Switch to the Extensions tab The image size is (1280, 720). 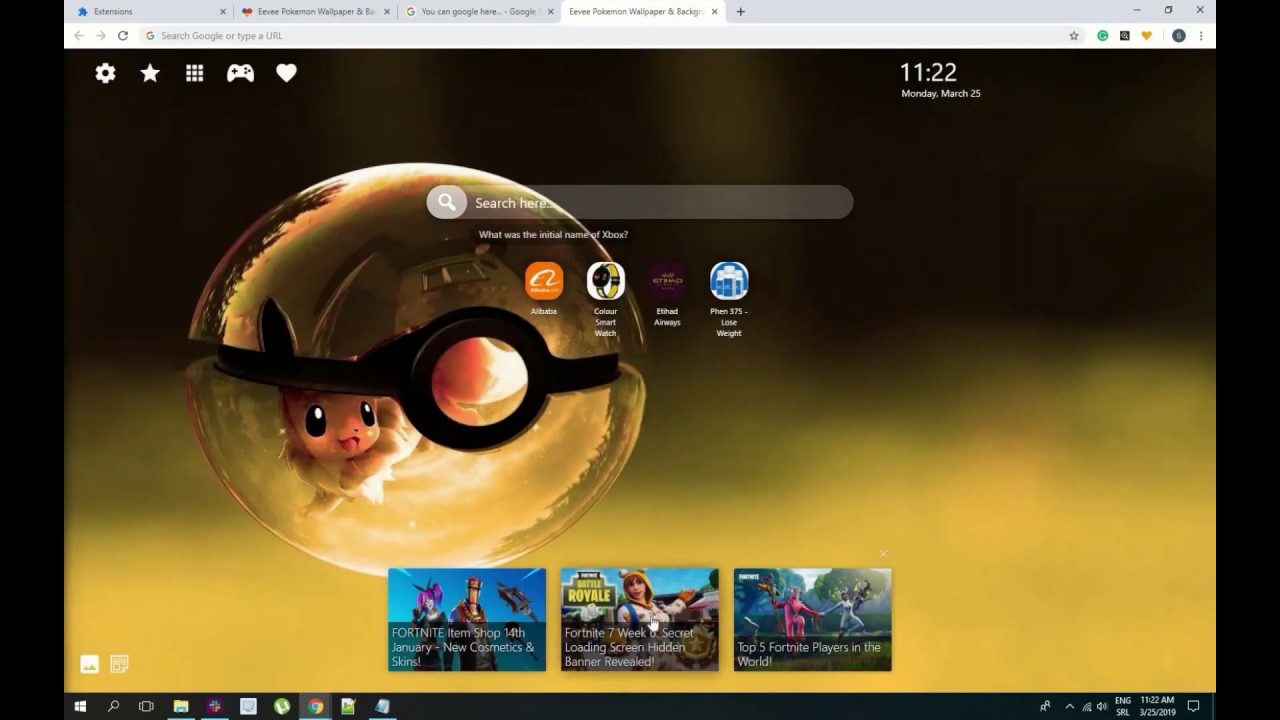150,12
